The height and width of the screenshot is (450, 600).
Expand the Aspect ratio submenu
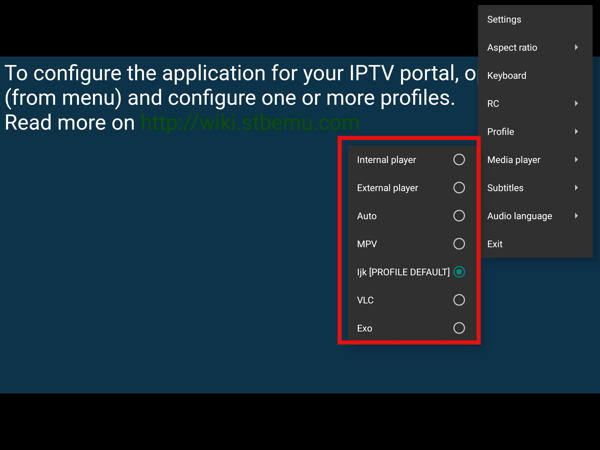click(512, 48)
